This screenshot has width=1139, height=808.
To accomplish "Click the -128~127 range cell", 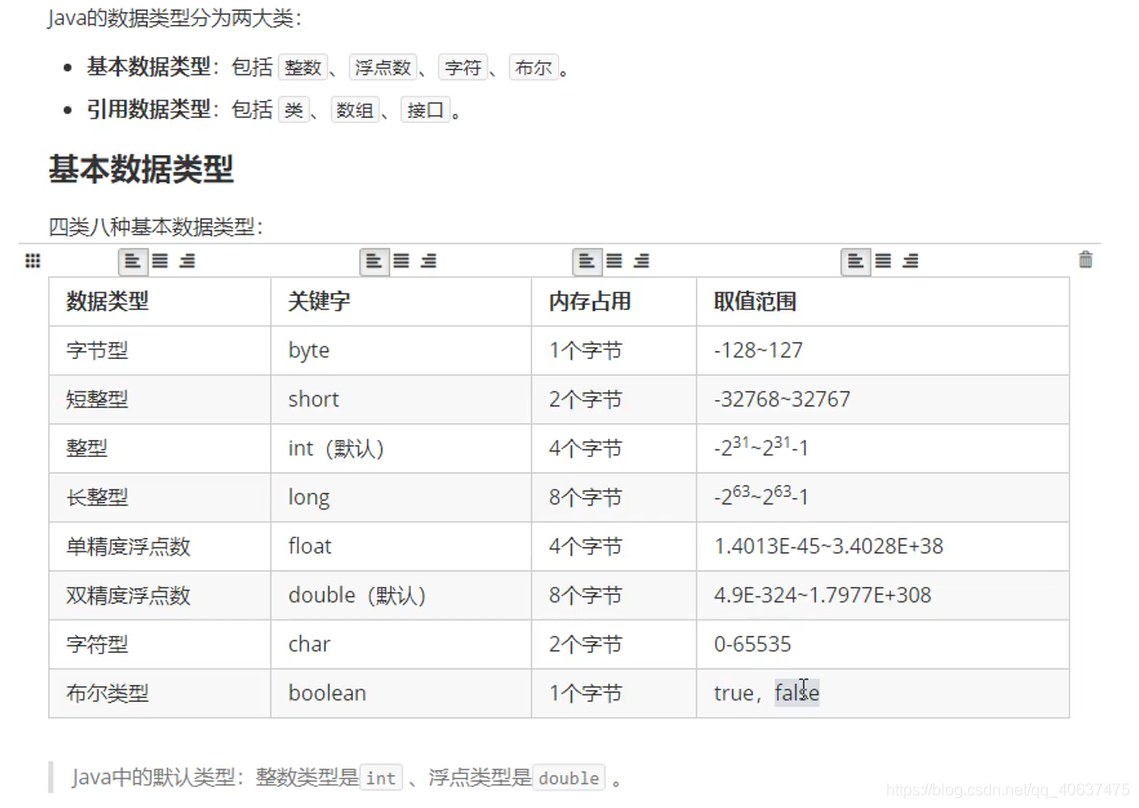I will click(883, 350).
